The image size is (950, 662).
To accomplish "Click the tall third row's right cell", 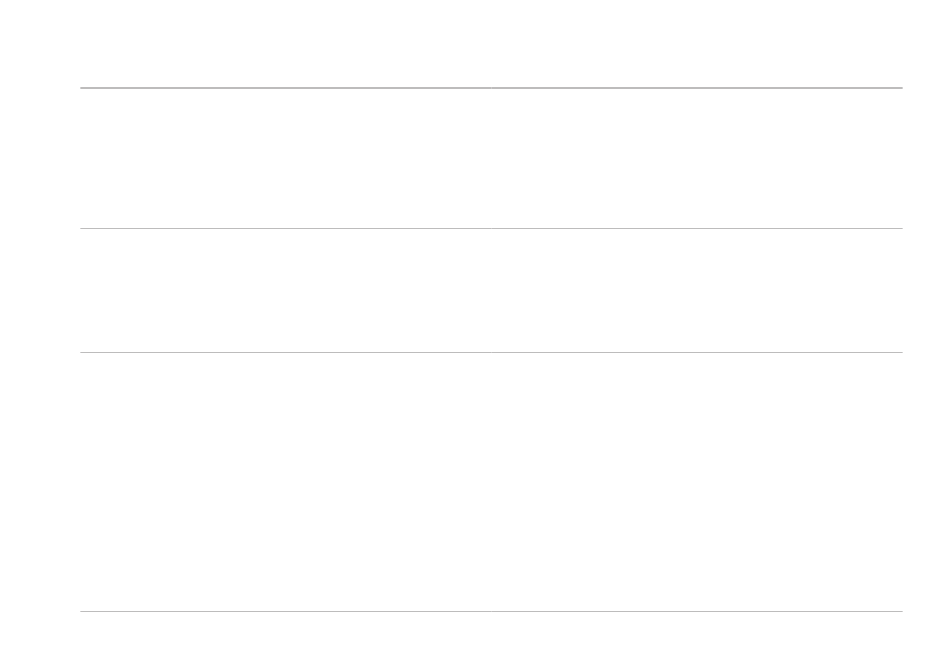I will [x=697, y=482].
